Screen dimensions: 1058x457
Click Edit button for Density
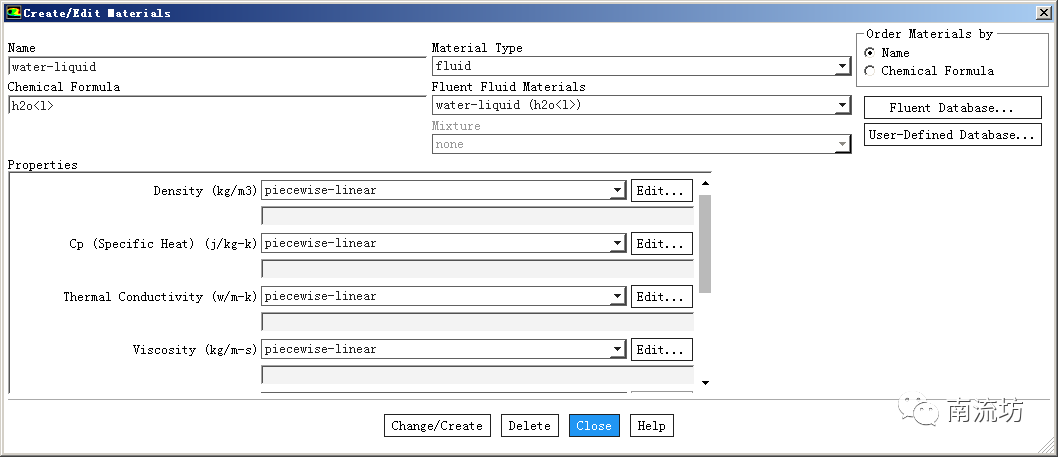(662, 191)
